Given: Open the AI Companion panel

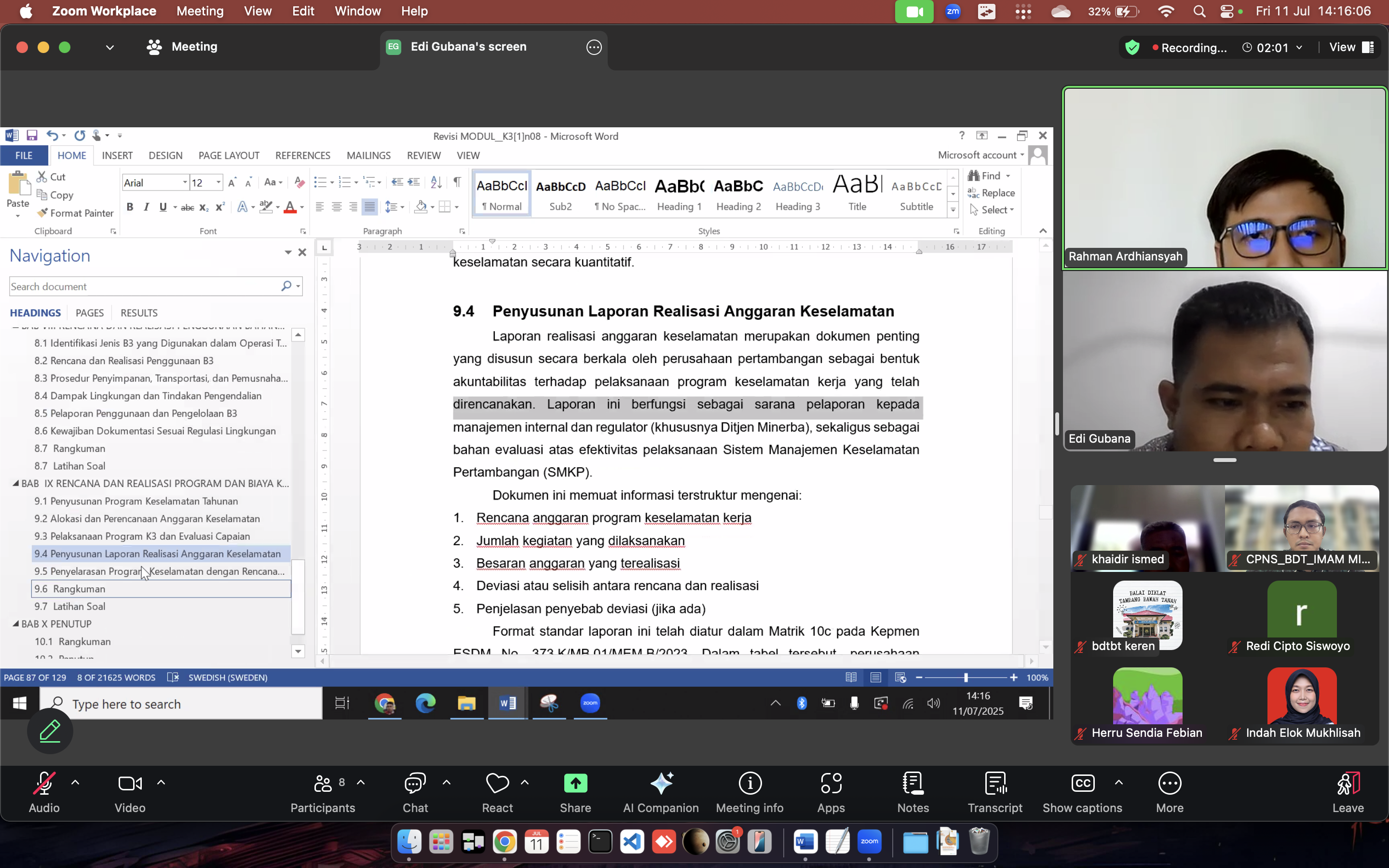Looking at the screenshot, I should tap(661, 792).
